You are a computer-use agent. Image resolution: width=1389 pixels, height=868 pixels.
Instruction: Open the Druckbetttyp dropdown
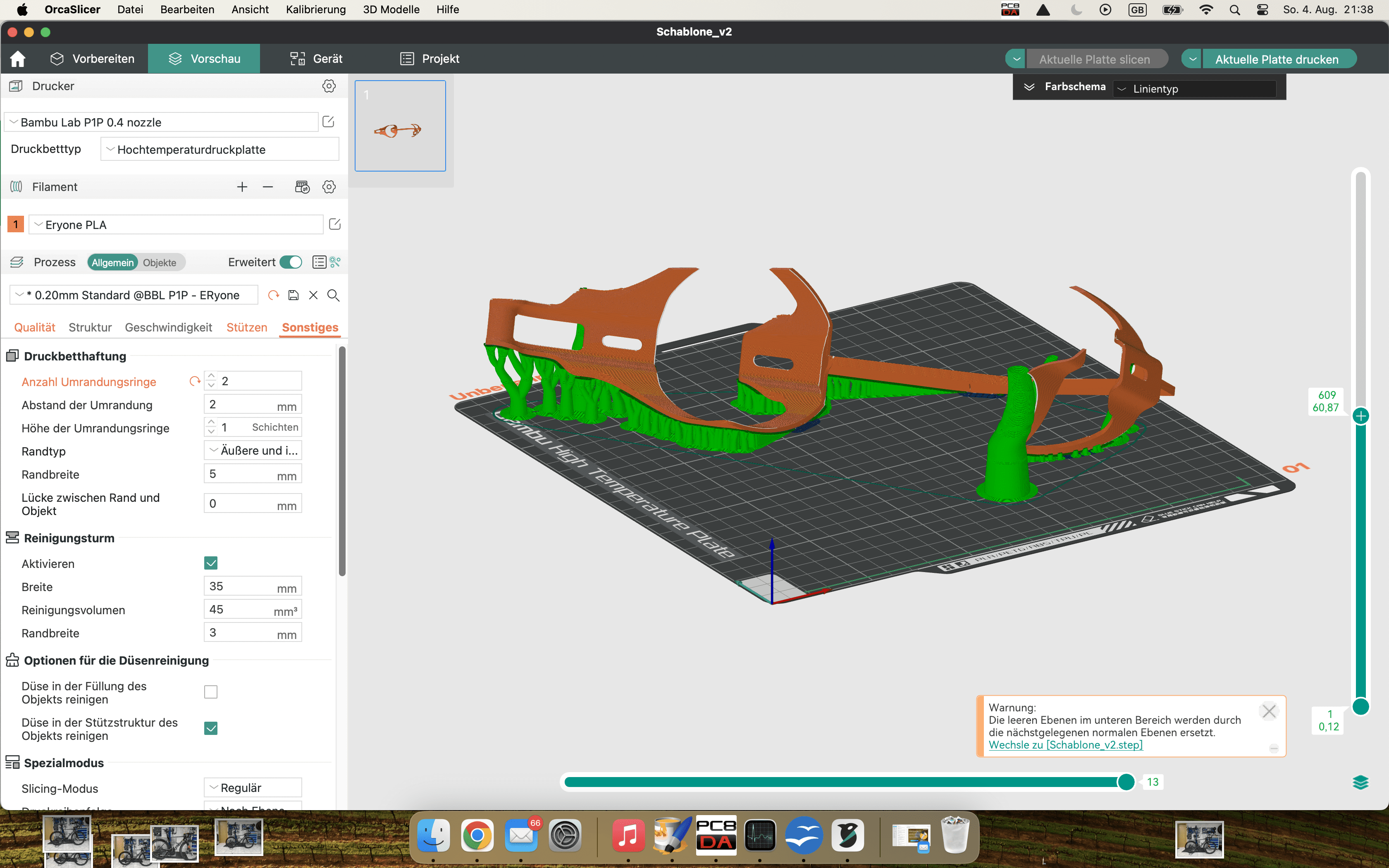click(220, 149)
